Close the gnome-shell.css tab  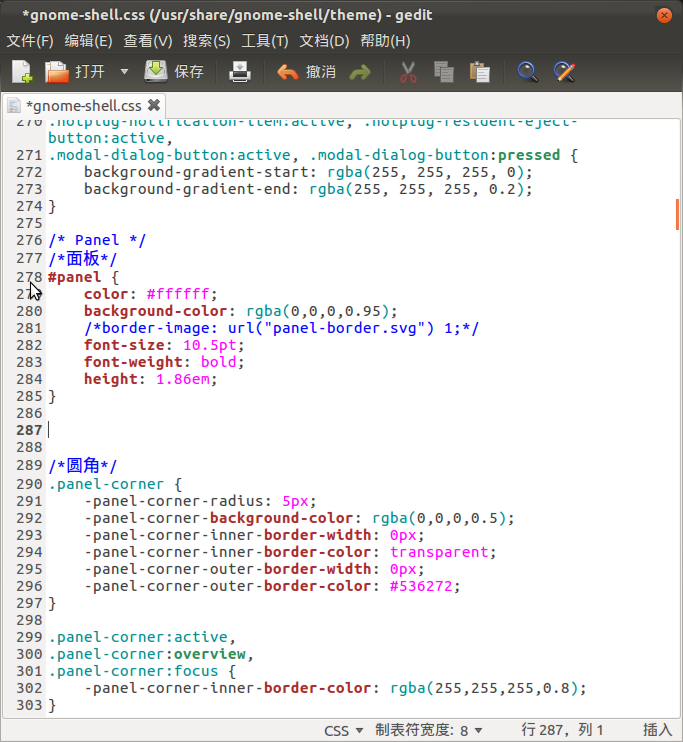pos(154,105)
